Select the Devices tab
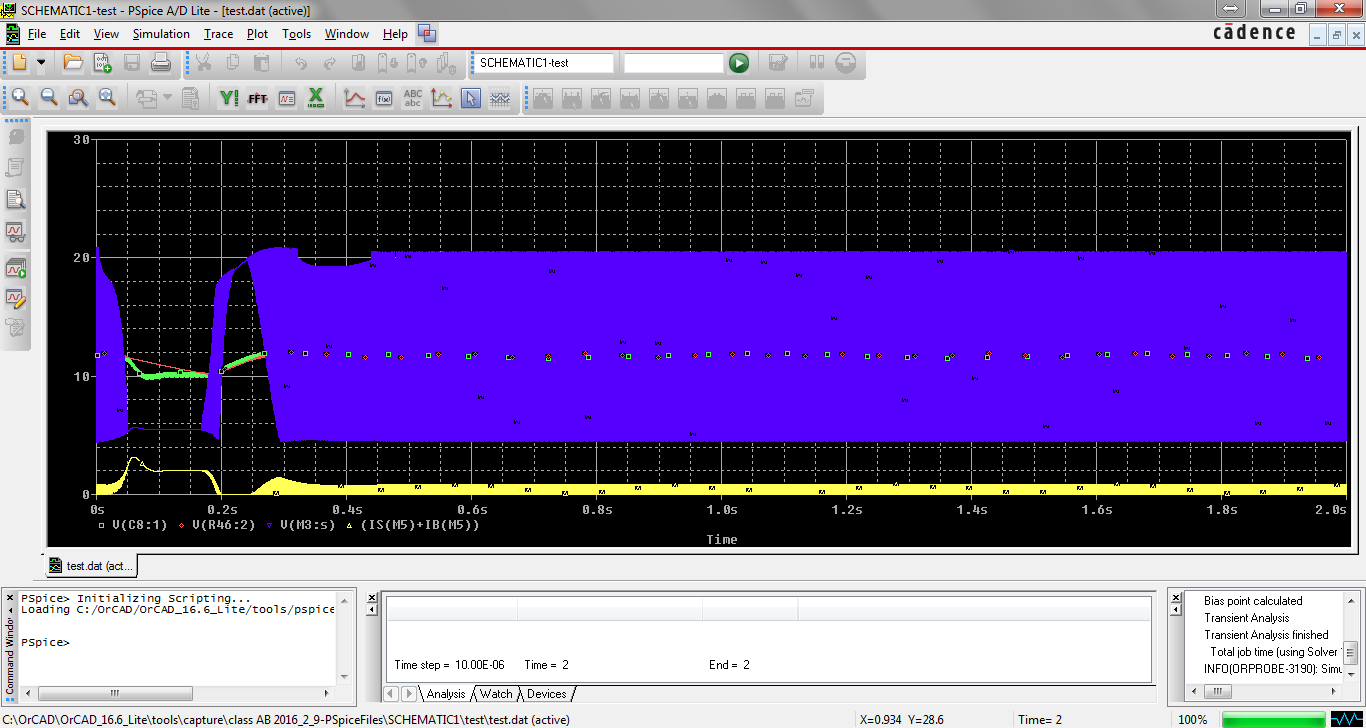1366x728 pixels. 547,694
